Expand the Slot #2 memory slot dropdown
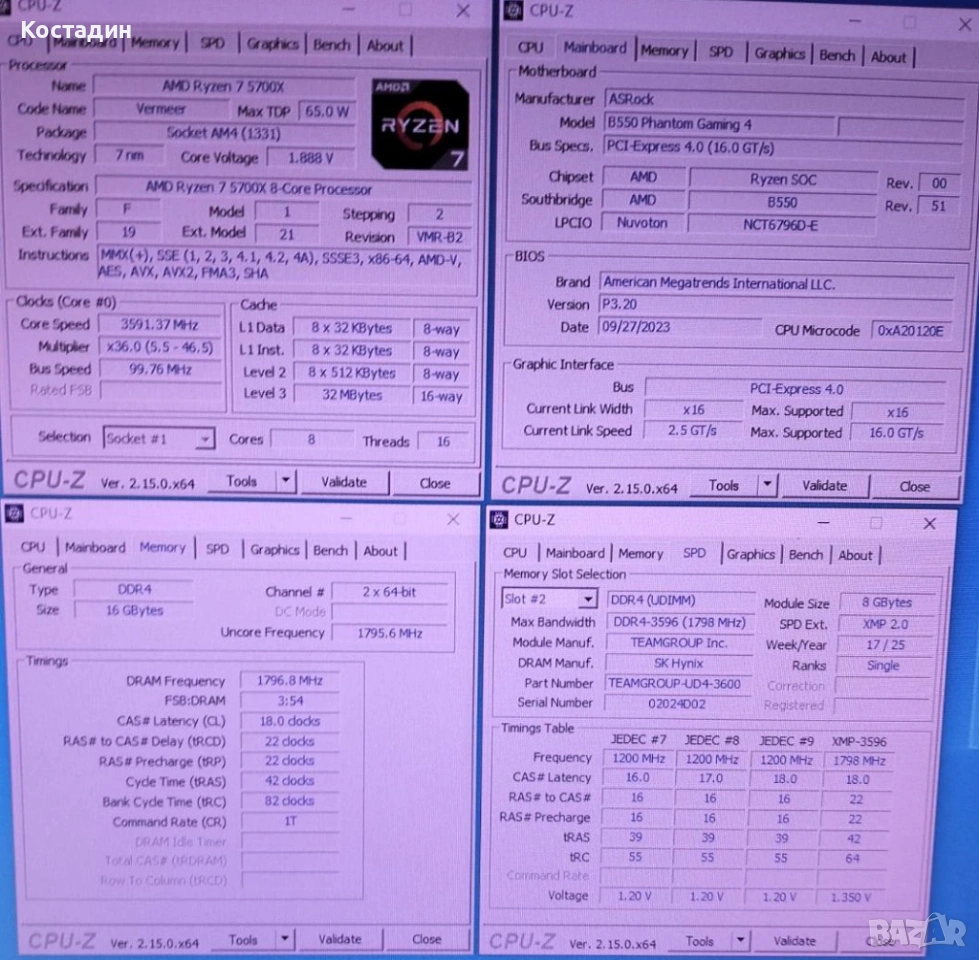The image size is (979, 960). pyautogui.click(x=587, y=599)
